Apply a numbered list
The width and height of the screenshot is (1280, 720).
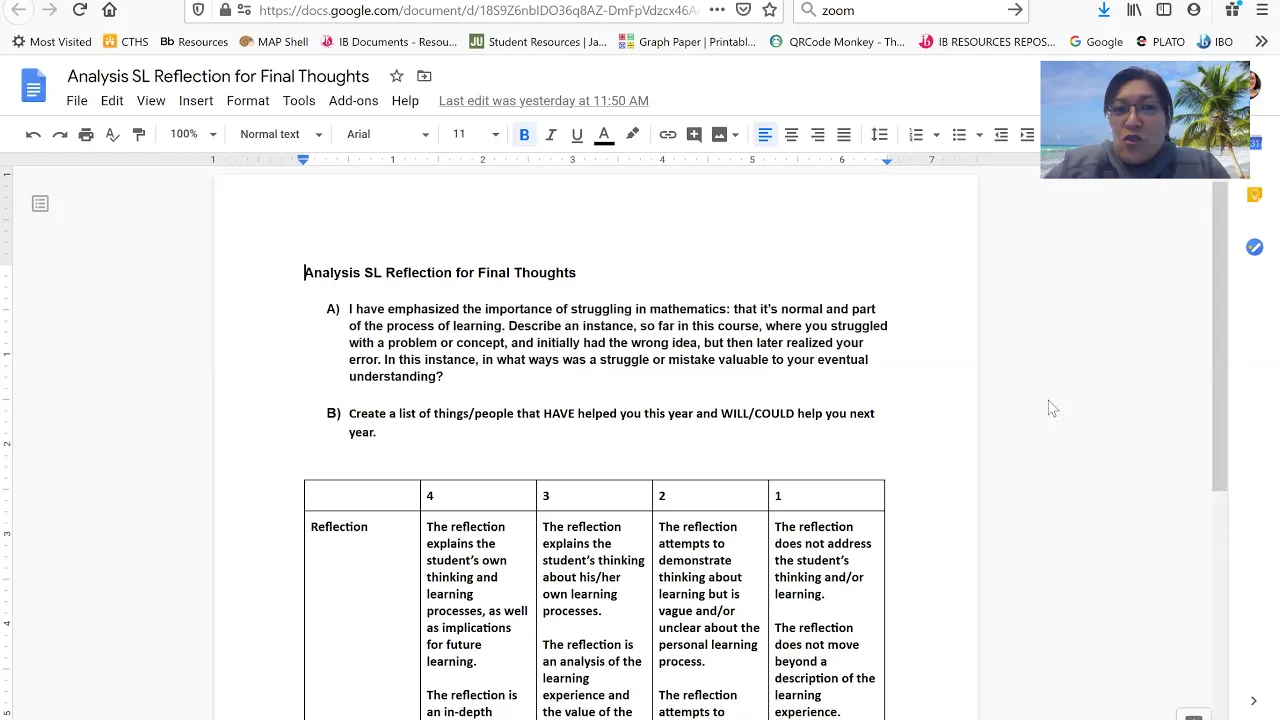(x=916, y=134)
